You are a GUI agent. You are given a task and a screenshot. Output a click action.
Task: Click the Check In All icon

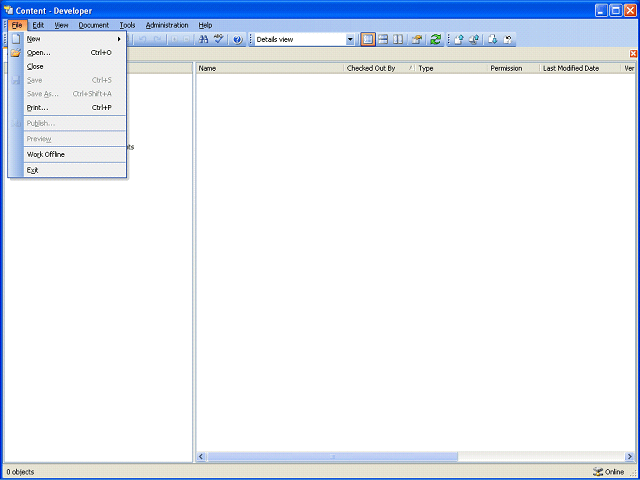474,40
